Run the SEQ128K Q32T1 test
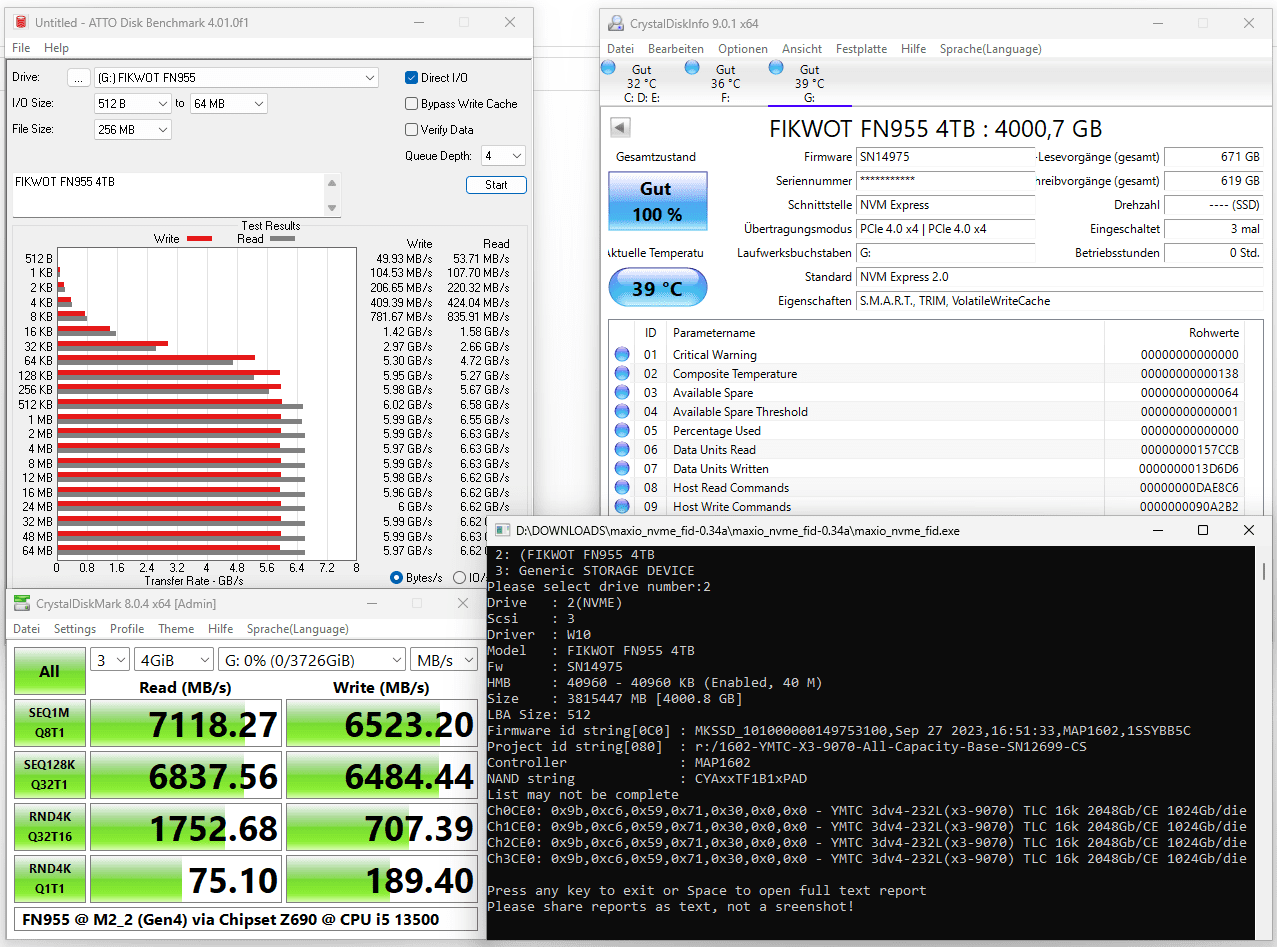1277x947 pixels. [49, 776]
